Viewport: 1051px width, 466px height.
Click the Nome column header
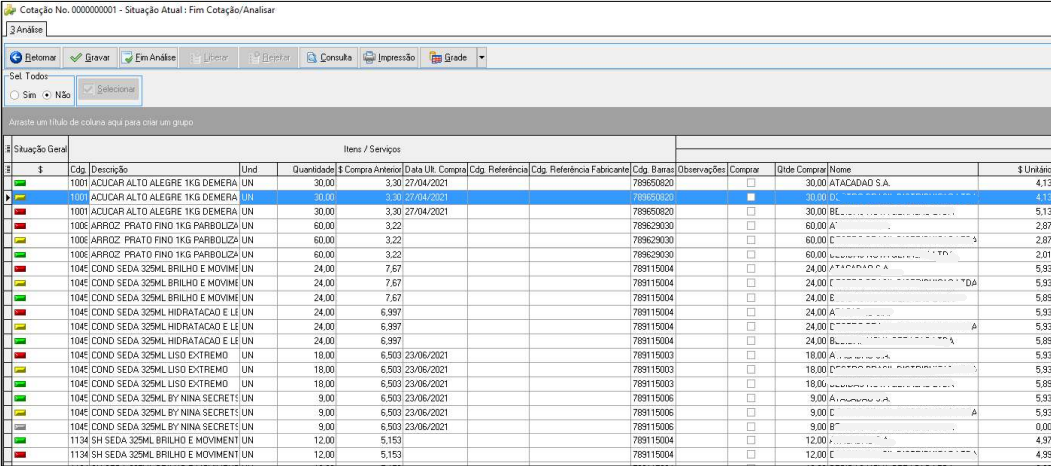point(903,169)
